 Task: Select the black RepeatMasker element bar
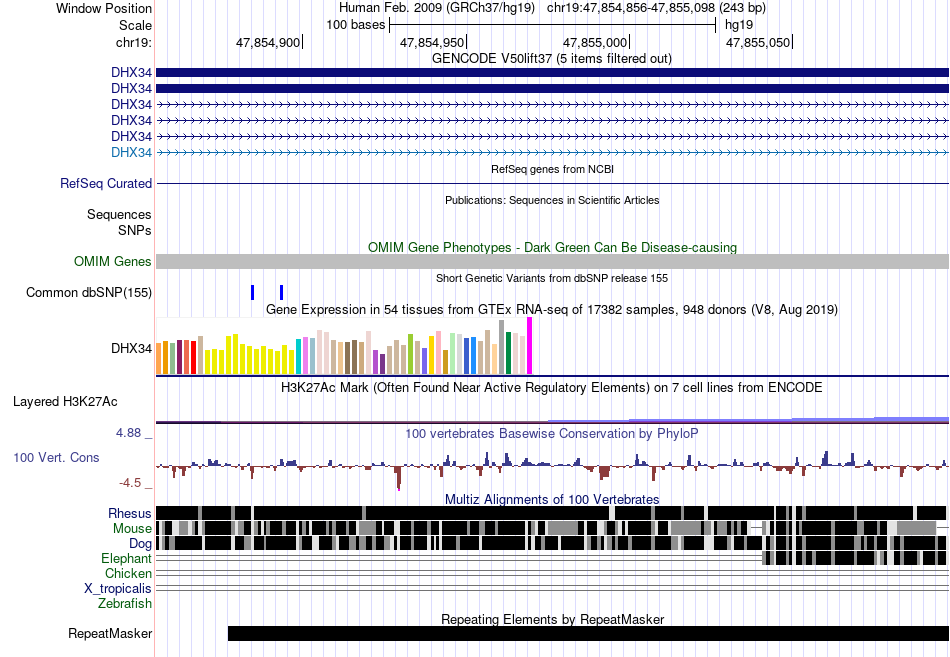coord(588,633)
